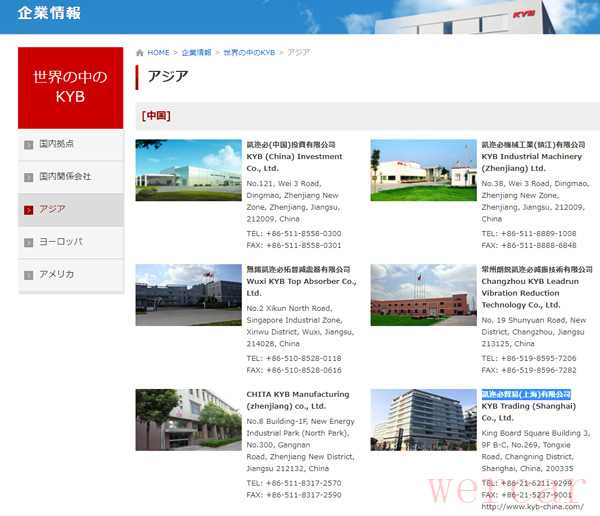
Task: Click the 企業情報 banner title
Action: (49, 13)
